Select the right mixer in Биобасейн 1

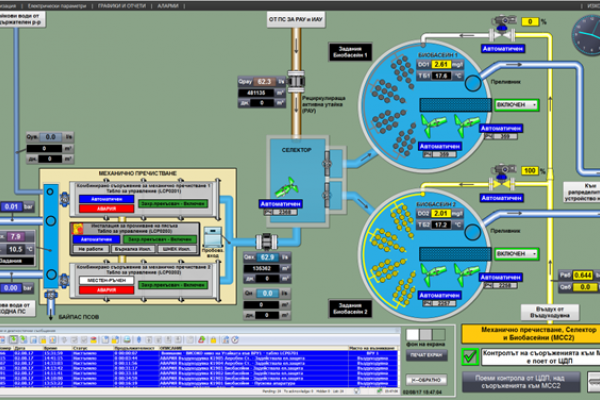click(466, 125)
